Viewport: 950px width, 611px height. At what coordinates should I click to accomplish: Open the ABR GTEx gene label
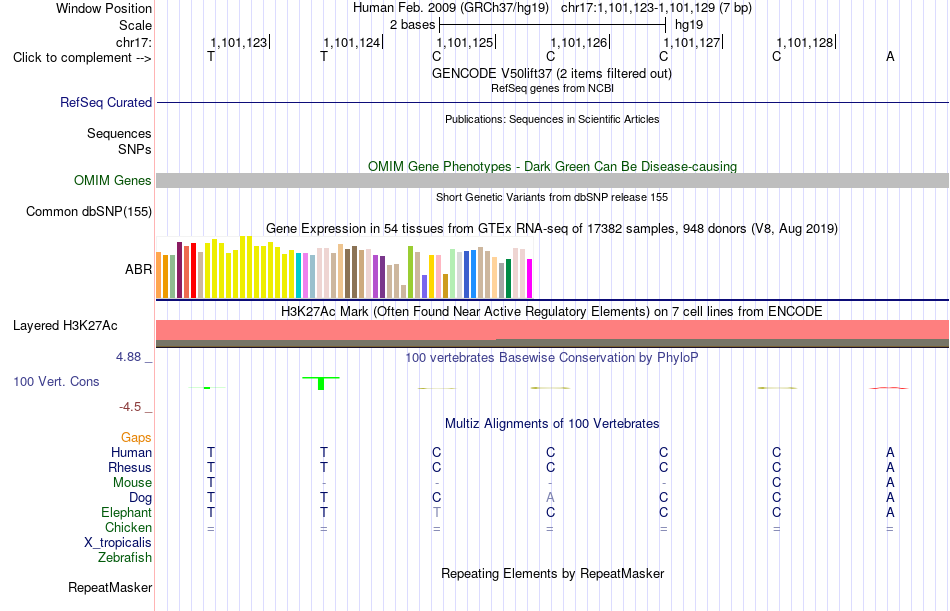pyautogui.click(x=138, y=269)
